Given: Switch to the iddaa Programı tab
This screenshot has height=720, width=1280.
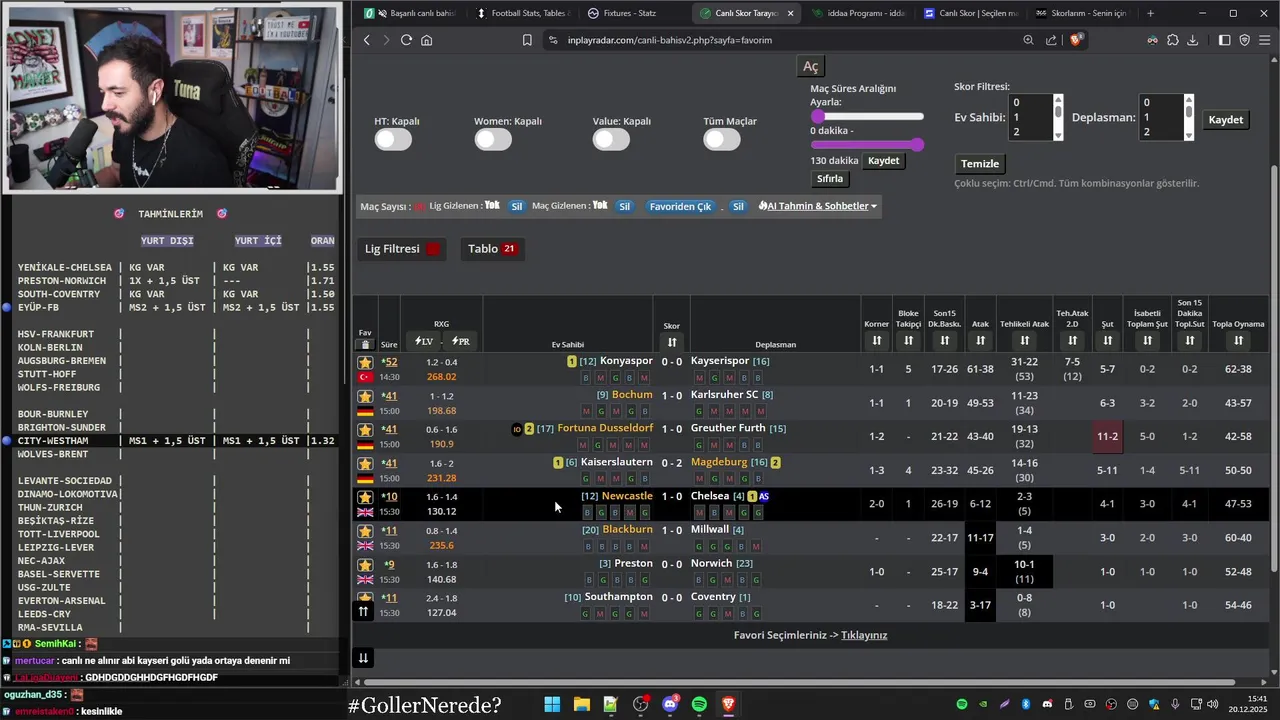Looking at the screenshot, I should tap(859, 13).
